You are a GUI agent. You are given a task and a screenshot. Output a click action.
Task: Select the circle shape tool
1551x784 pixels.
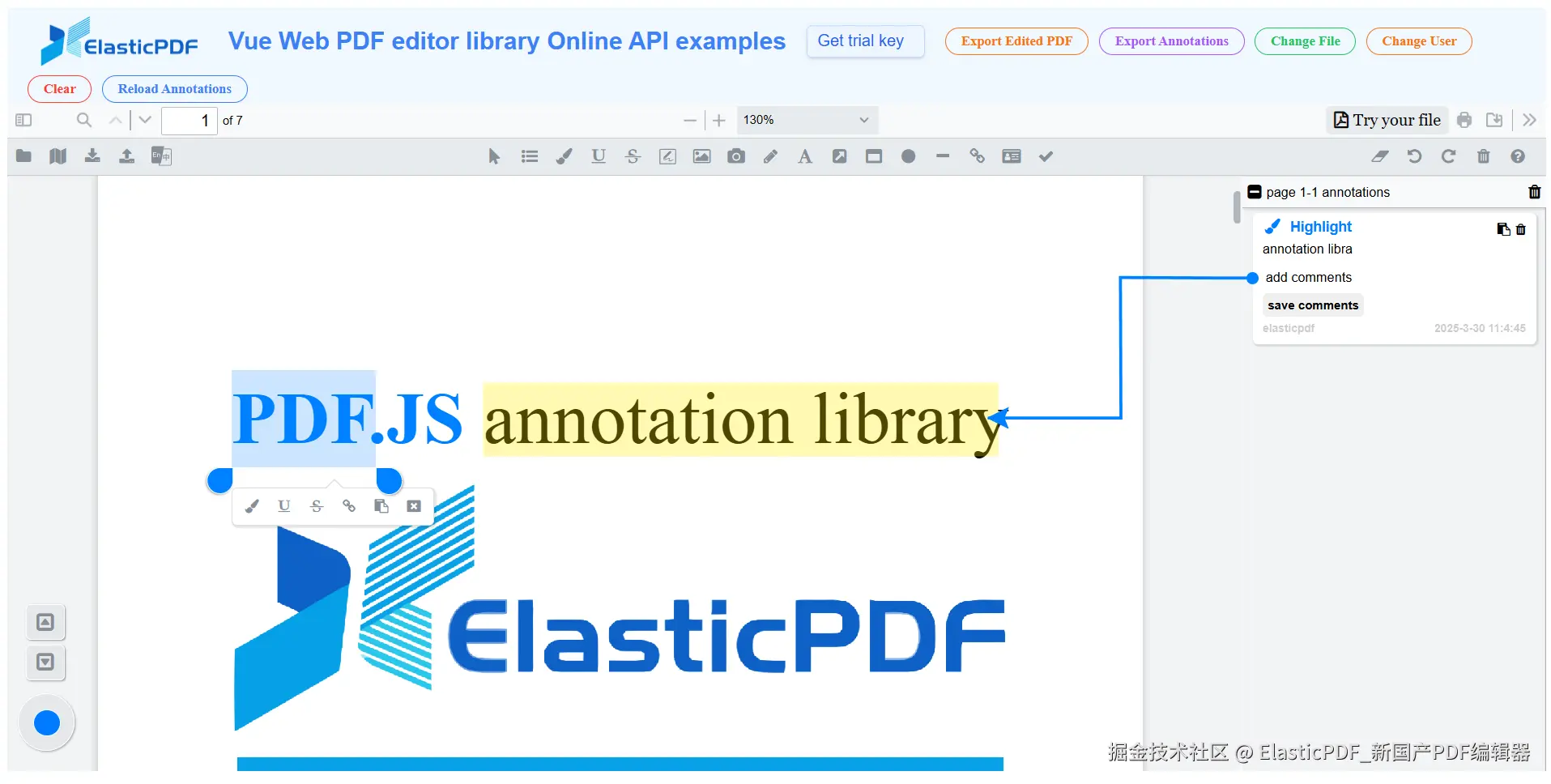point(909,156)
